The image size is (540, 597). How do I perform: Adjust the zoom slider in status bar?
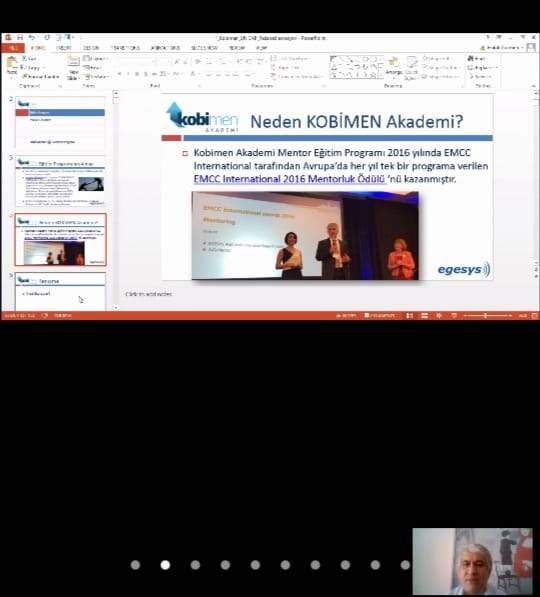click(487, 316)
